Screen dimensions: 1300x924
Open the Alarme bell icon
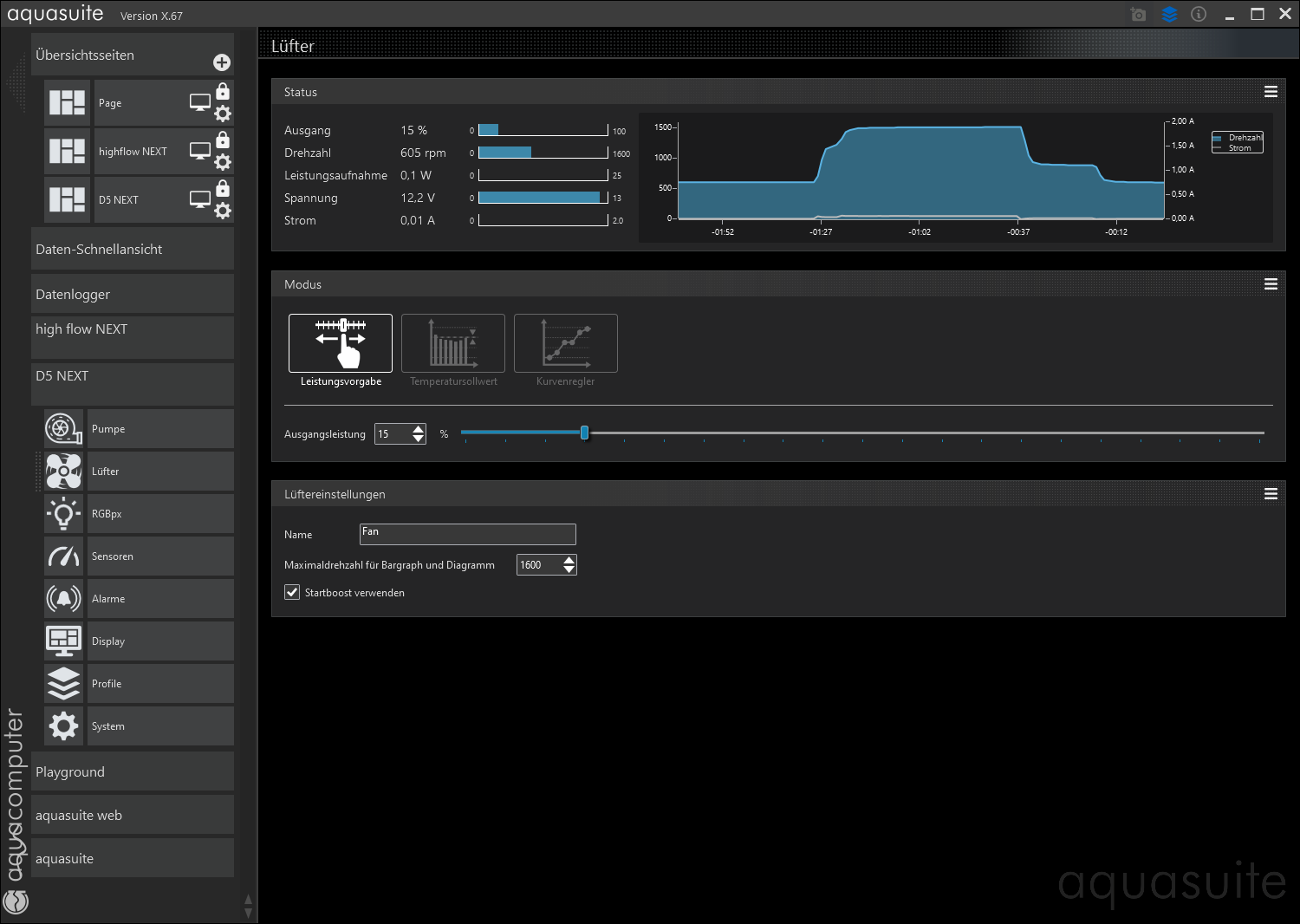tap(64, 599)
